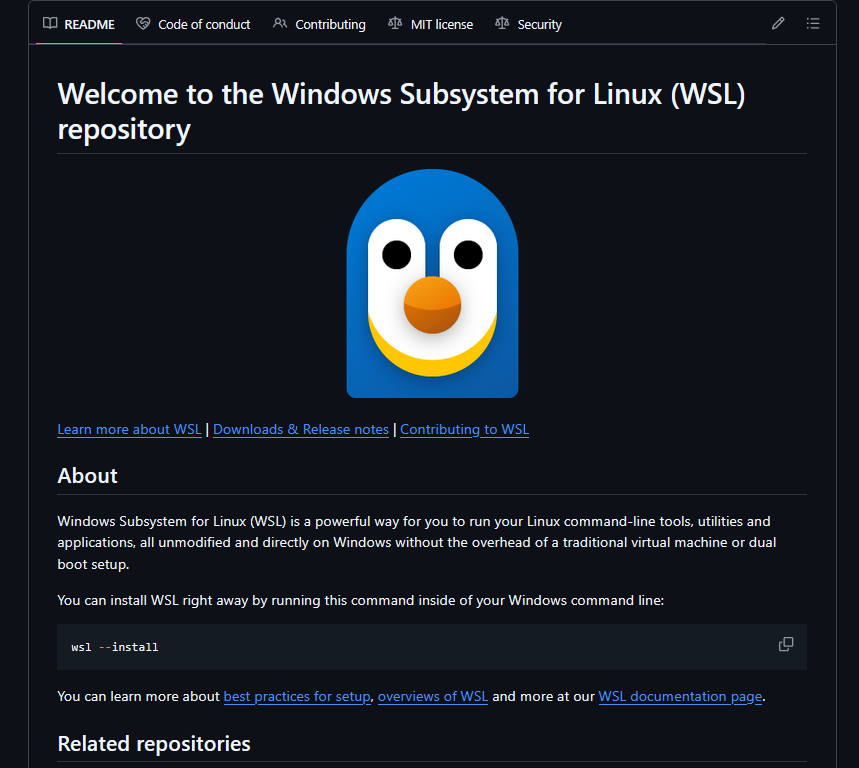Click the paragraph starting 'Windows Subsystem for Linux (WSL) is'

tap(417, 542)
